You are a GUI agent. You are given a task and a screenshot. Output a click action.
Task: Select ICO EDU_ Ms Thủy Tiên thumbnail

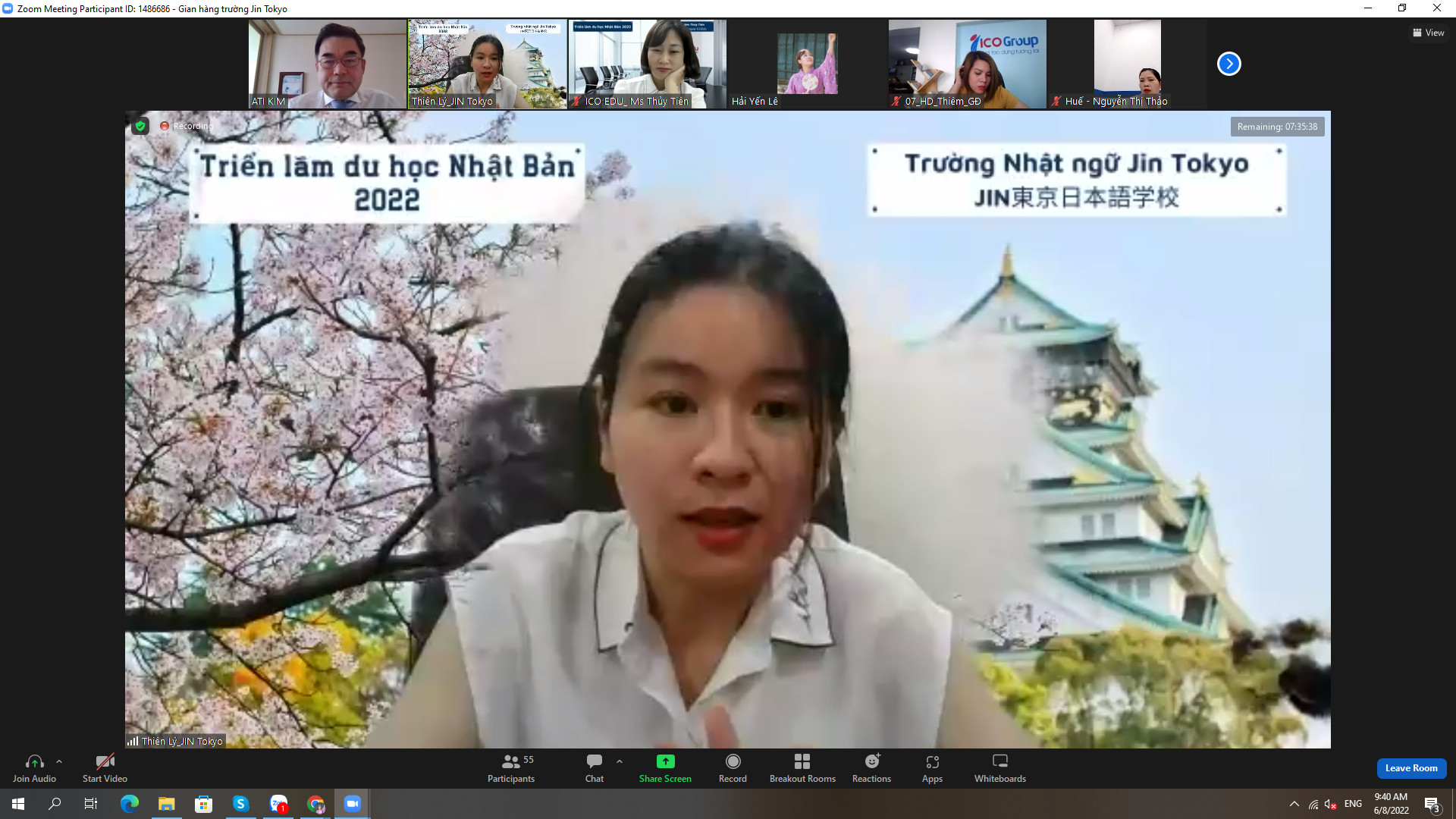click(648, 64)
